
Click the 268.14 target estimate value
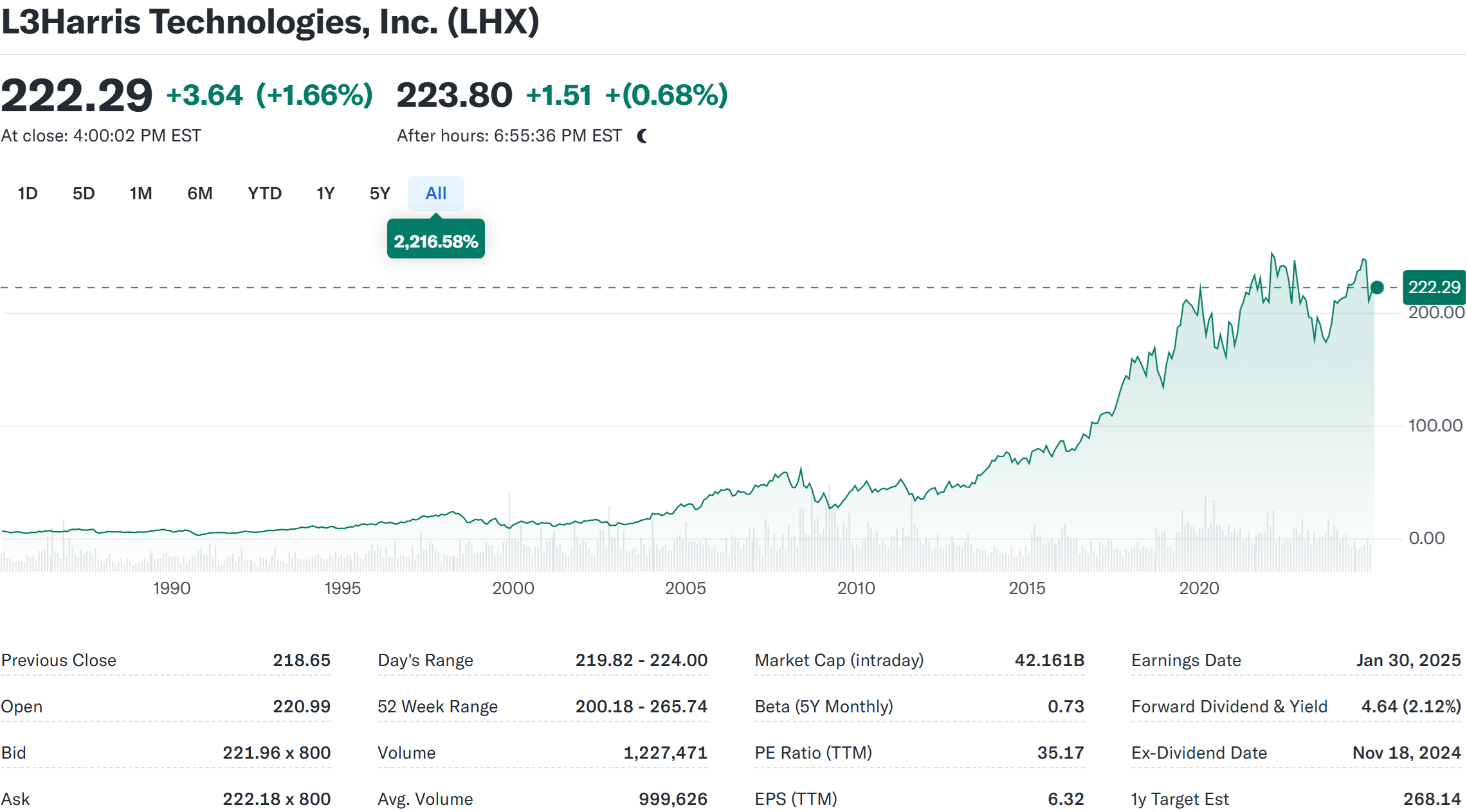(1432, 799)
